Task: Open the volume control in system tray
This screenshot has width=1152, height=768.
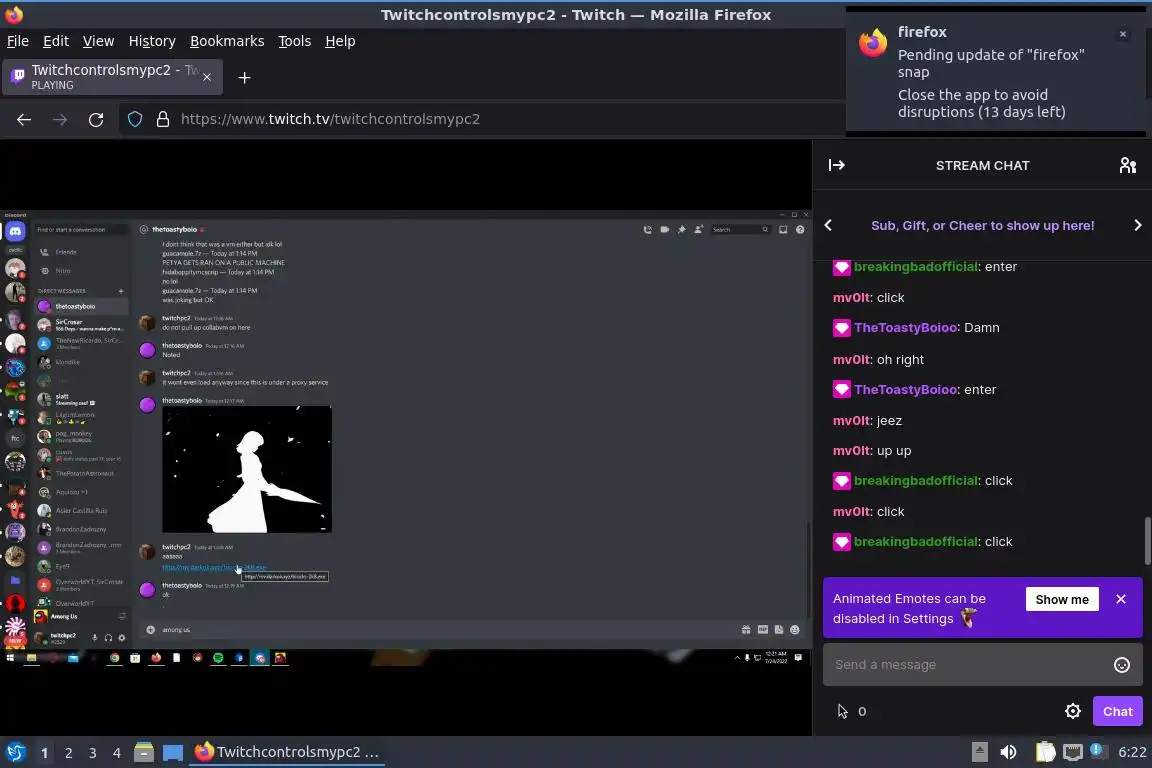Action: point(1009,752)
